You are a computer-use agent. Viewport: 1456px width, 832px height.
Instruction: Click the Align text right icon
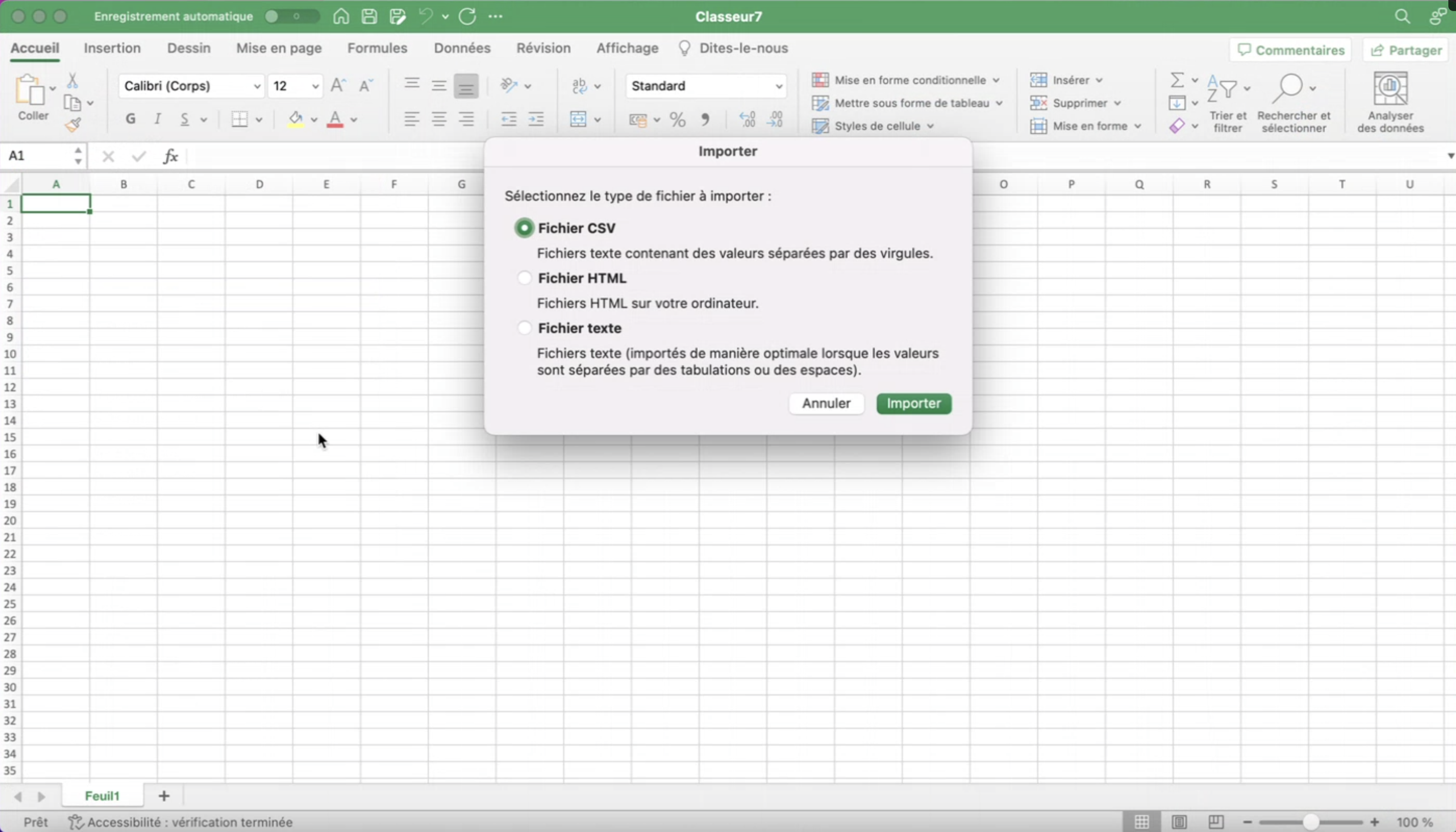pyautogui.click(x=466, y=119)
